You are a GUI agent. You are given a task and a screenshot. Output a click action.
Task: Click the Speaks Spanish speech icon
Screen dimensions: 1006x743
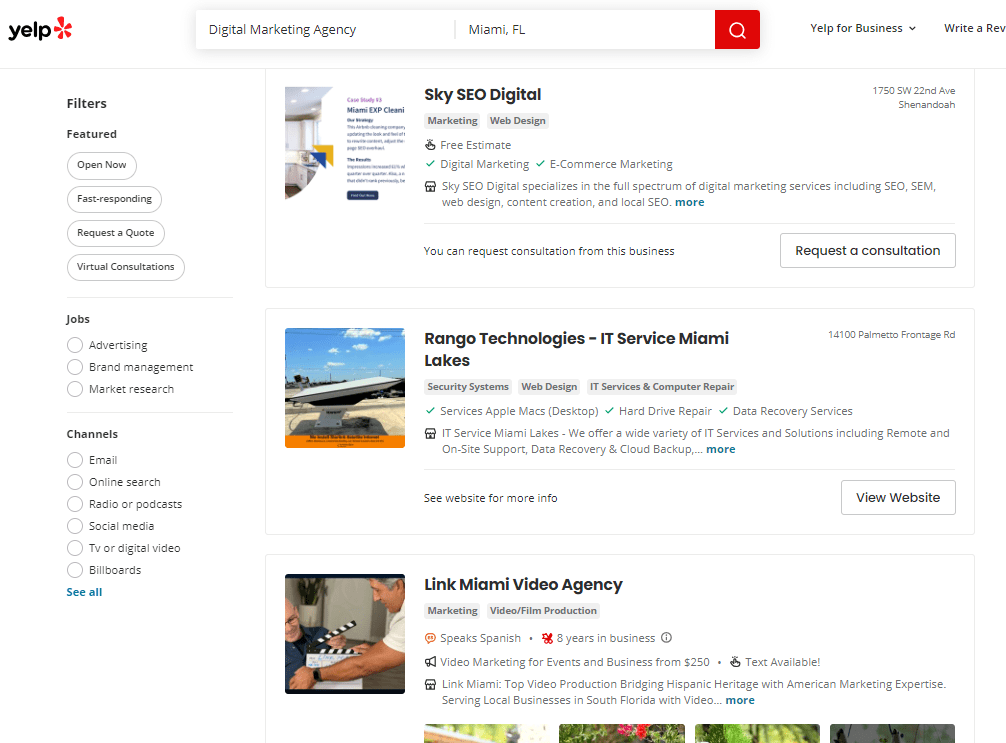click(x=430, y=638)
